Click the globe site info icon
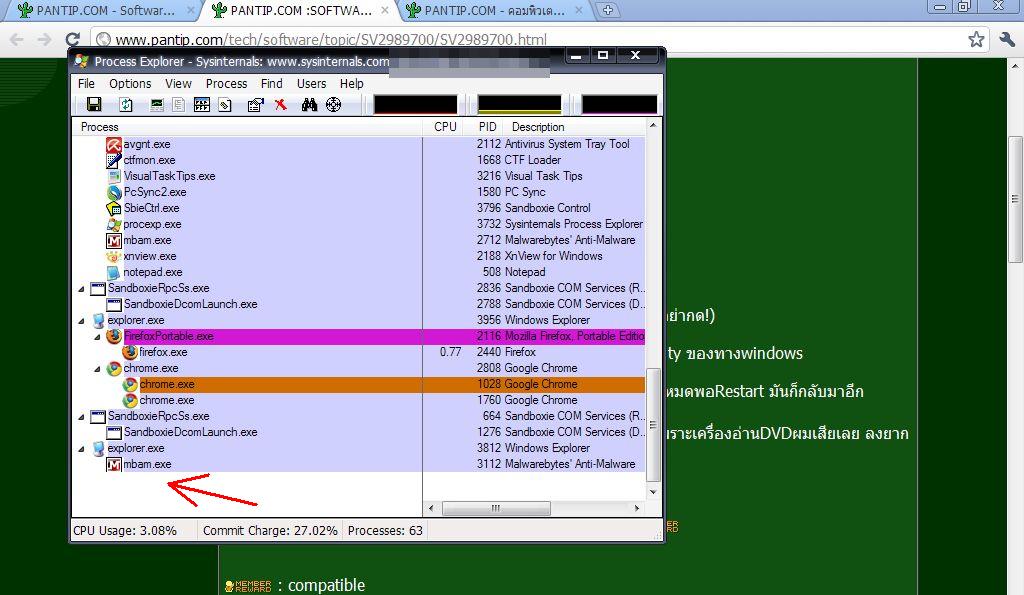The image size is (1024, 595). tap(103, 39)
